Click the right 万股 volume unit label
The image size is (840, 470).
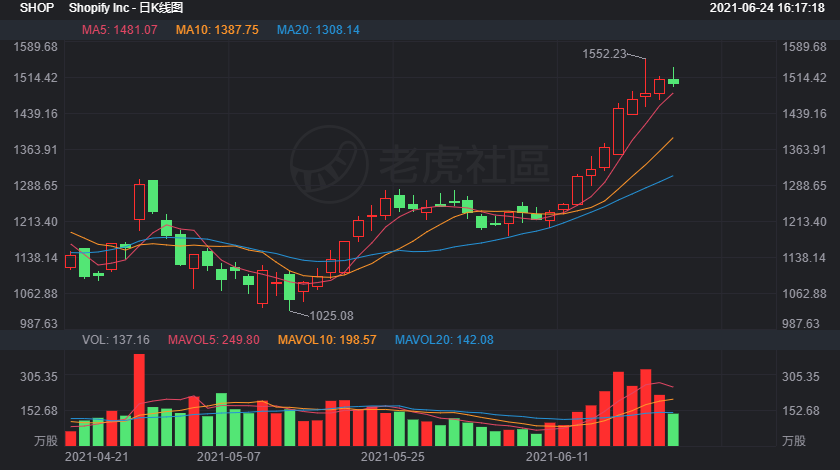coord(794,441)
